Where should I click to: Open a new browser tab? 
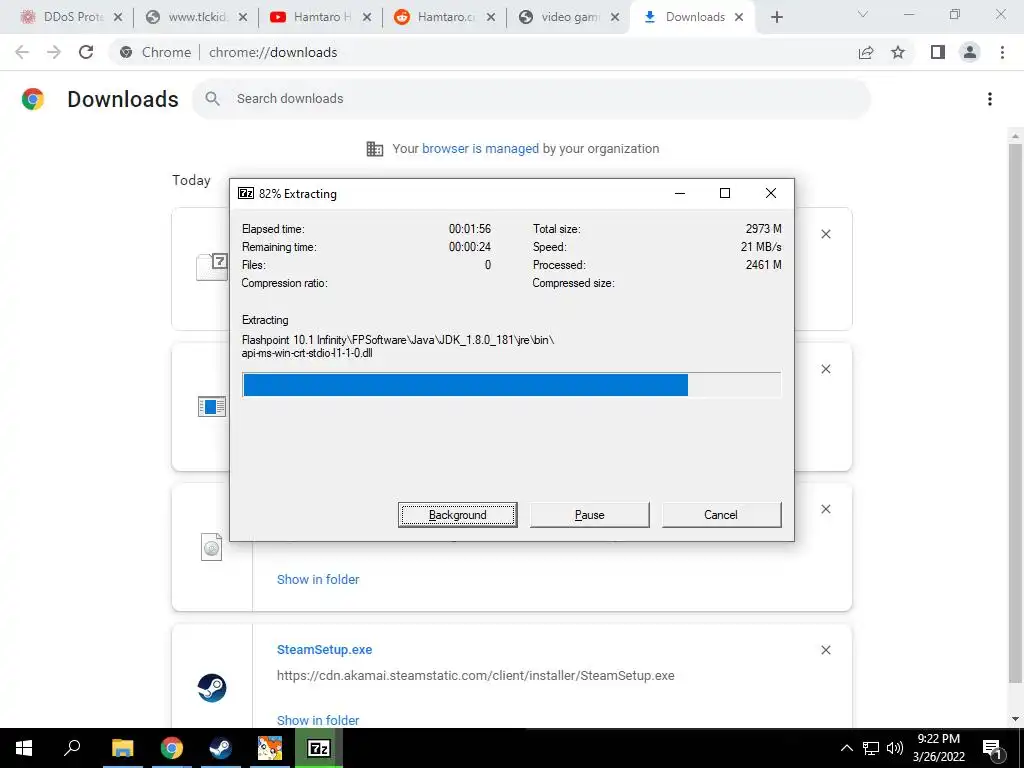(x=776, y=17)
